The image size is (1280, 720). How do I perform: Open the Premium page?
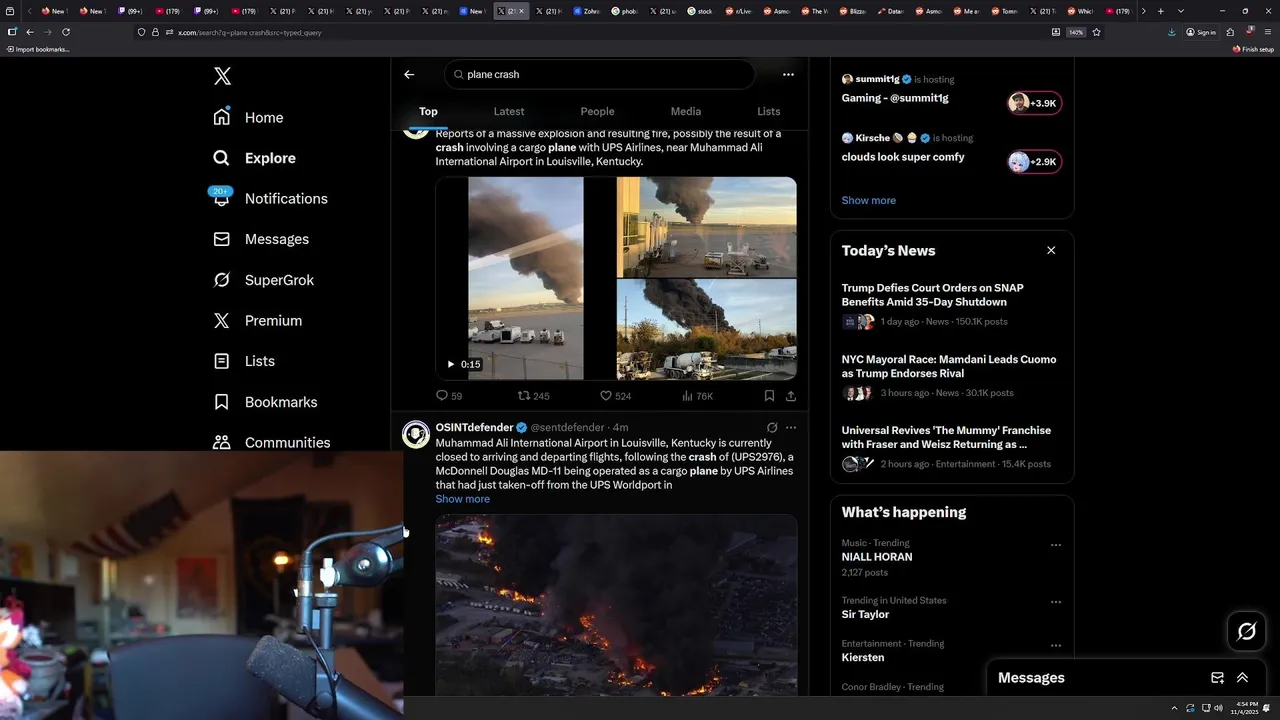pos(258,320)
